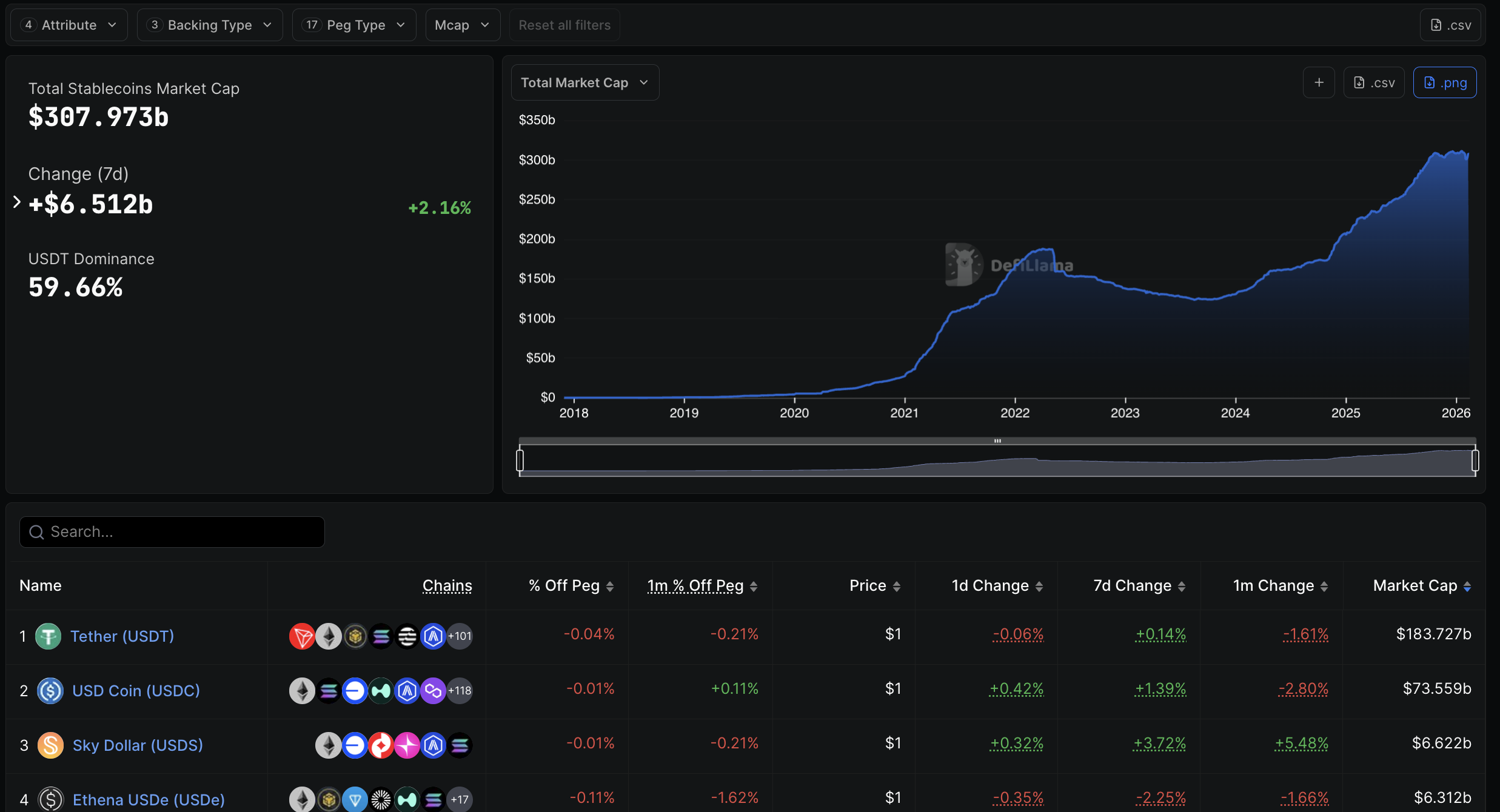This screenshot has height=812, width=1500.
Task: Click the plus button above the chart
Action: 1319,82
